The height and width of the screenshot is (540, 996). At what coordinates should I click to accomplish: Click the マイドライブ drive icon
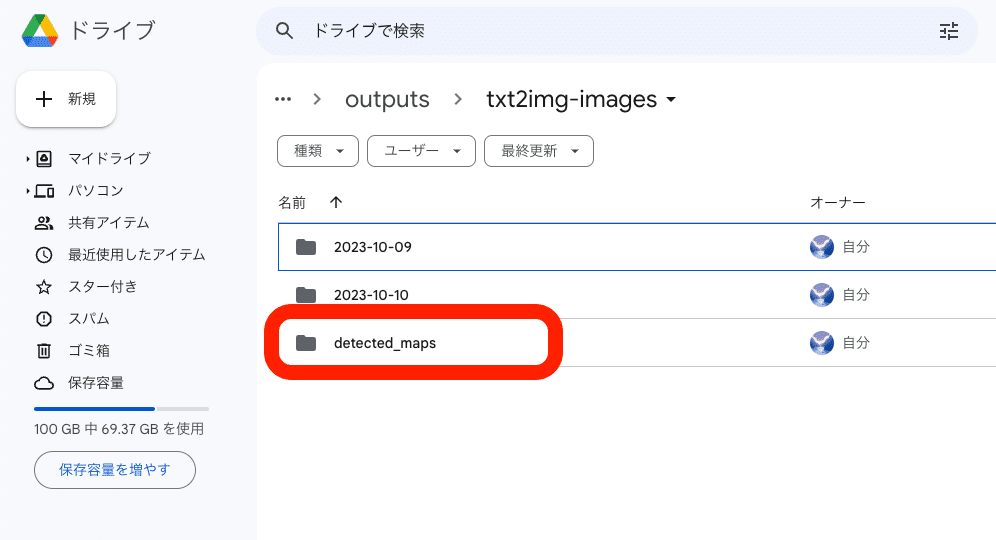pyautogui.click(x=44, y=158)
